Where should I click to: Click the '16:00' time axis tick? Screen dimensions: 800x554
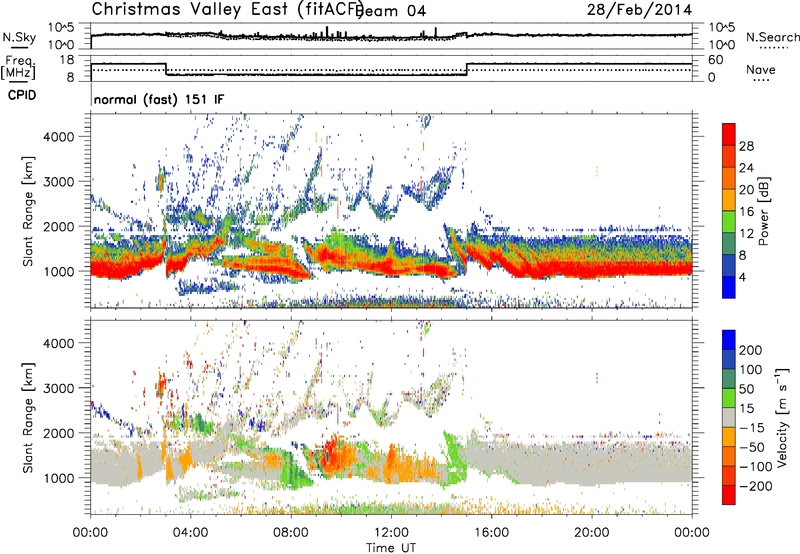pos(491,533)
